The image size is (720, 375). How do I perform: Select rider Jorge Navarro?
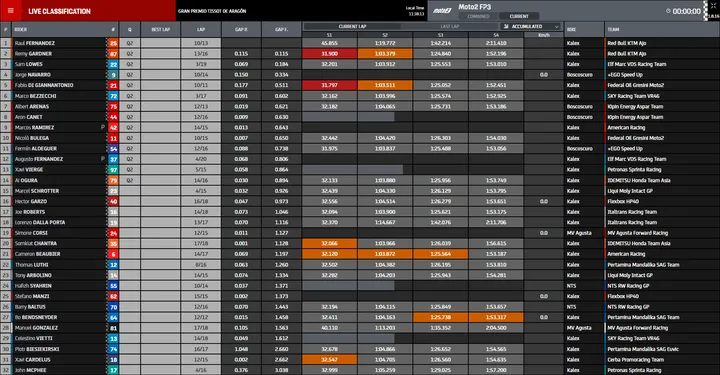[33, 75]
